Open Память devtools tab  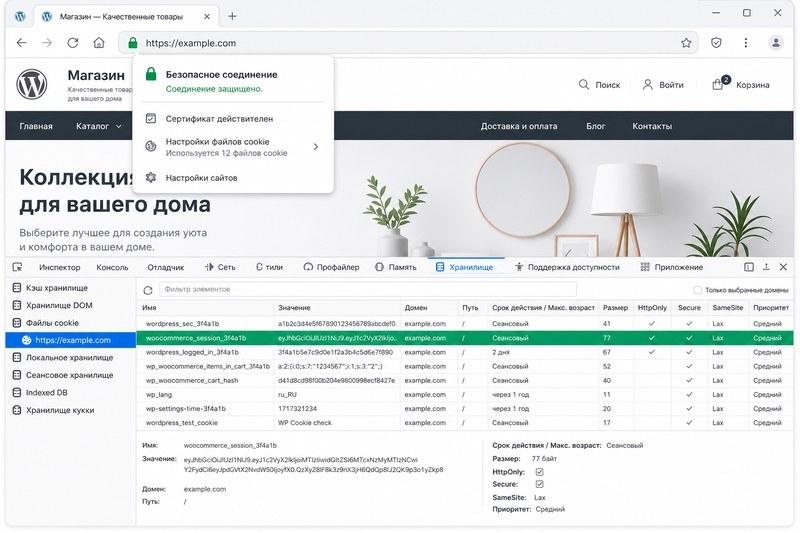[x=396, y=267]
